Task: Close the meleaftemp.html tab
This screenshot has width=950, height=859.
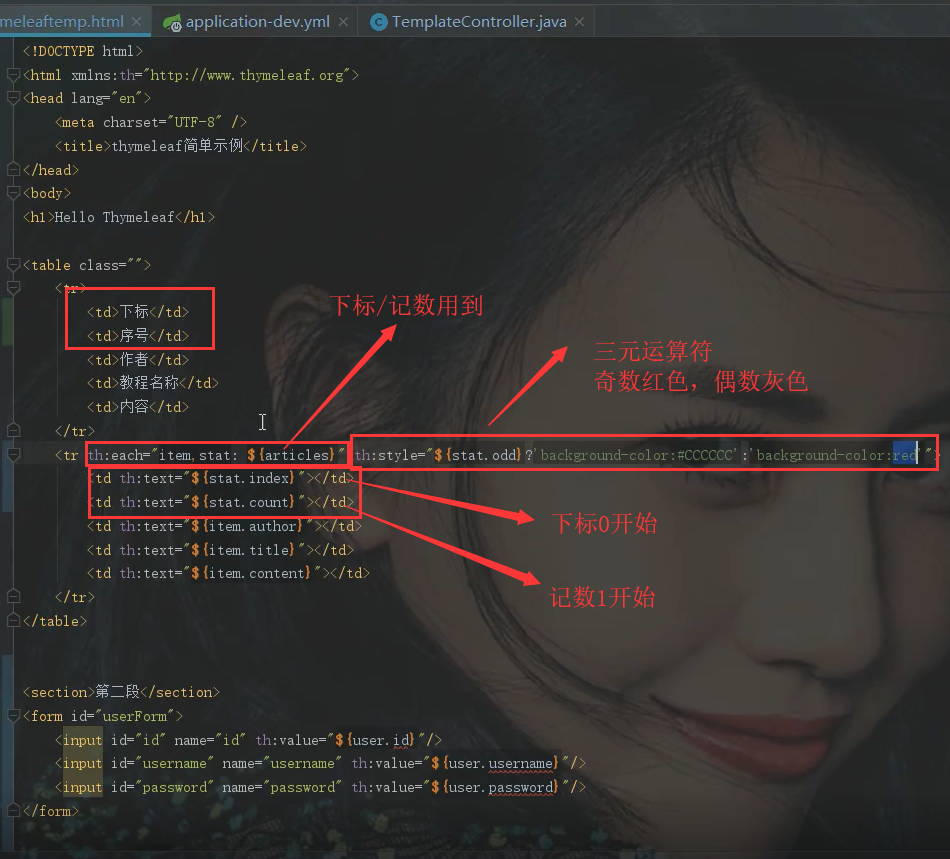Action: click(x=137, y=22)
